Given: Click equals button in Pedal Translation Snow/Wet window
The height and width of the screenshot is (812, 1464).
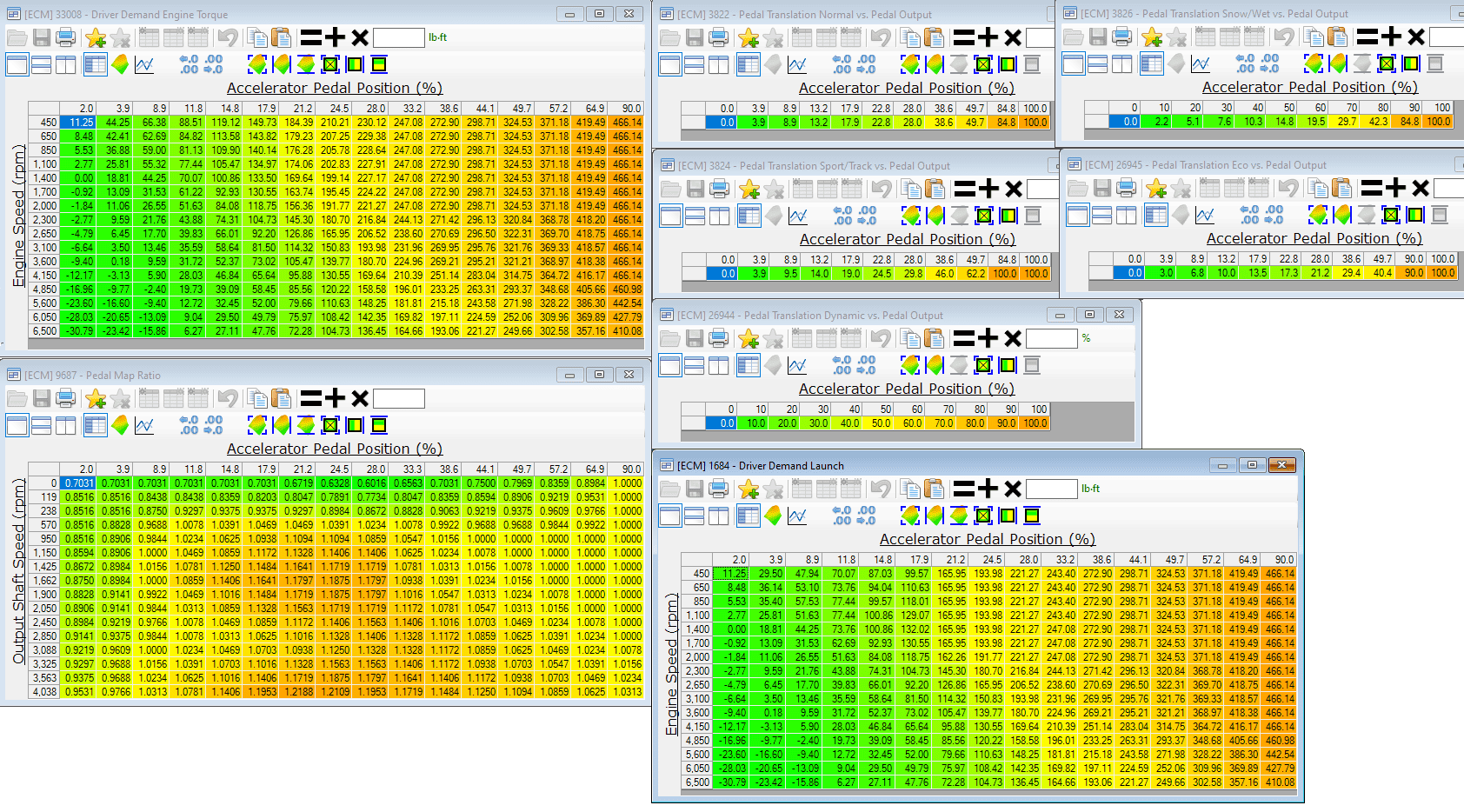Looking at the screenshot, I should coord(1368,37).
